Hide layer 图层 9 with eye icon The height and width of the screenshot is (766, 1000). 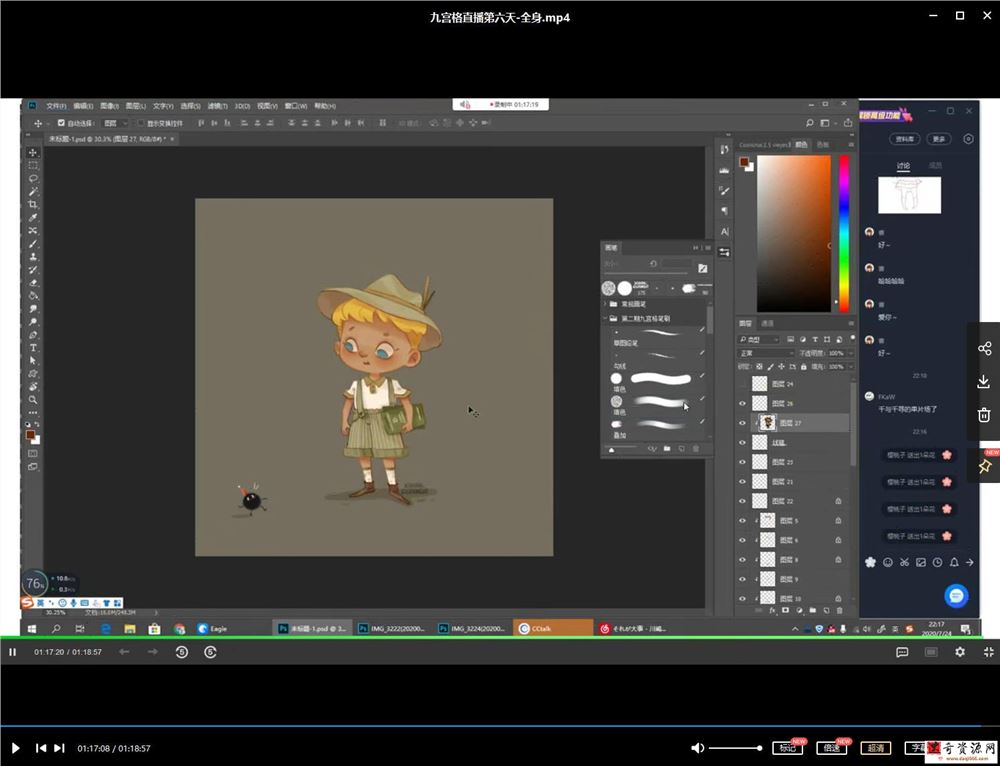point(742,579)
